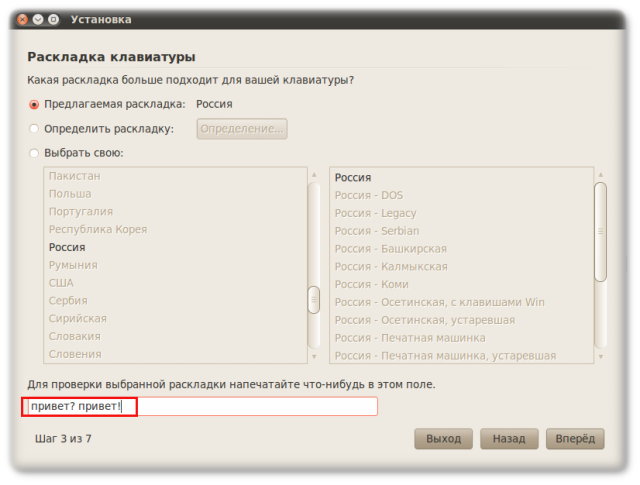The image size is (640, 485).
Task: Select 'Россия - Legacy' layout variant
Action: click(x=375, y=214)
